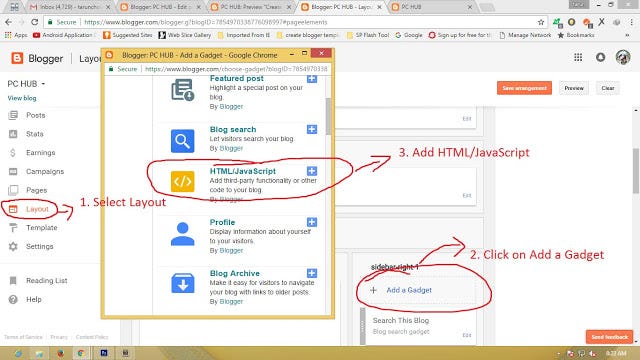Open the Google bookmark
Screen dimensions: 640x360
pos(409,35)
